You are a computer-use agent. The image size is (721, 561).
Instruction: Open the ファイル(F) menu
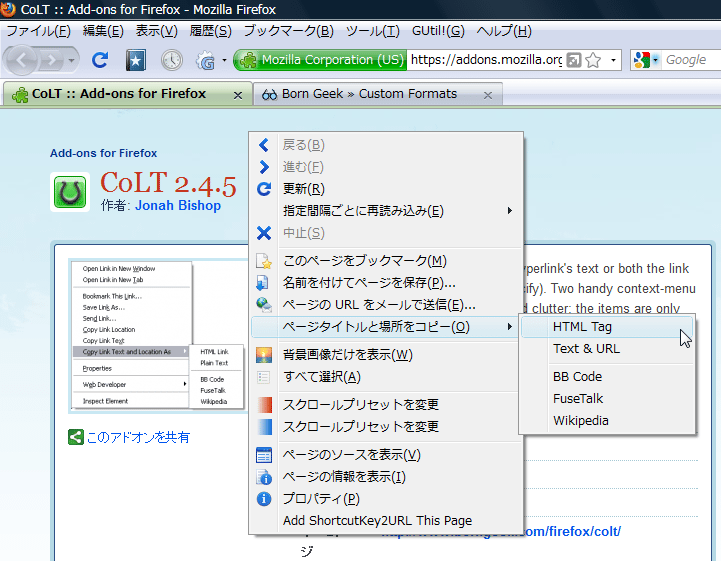pos(39,31)
